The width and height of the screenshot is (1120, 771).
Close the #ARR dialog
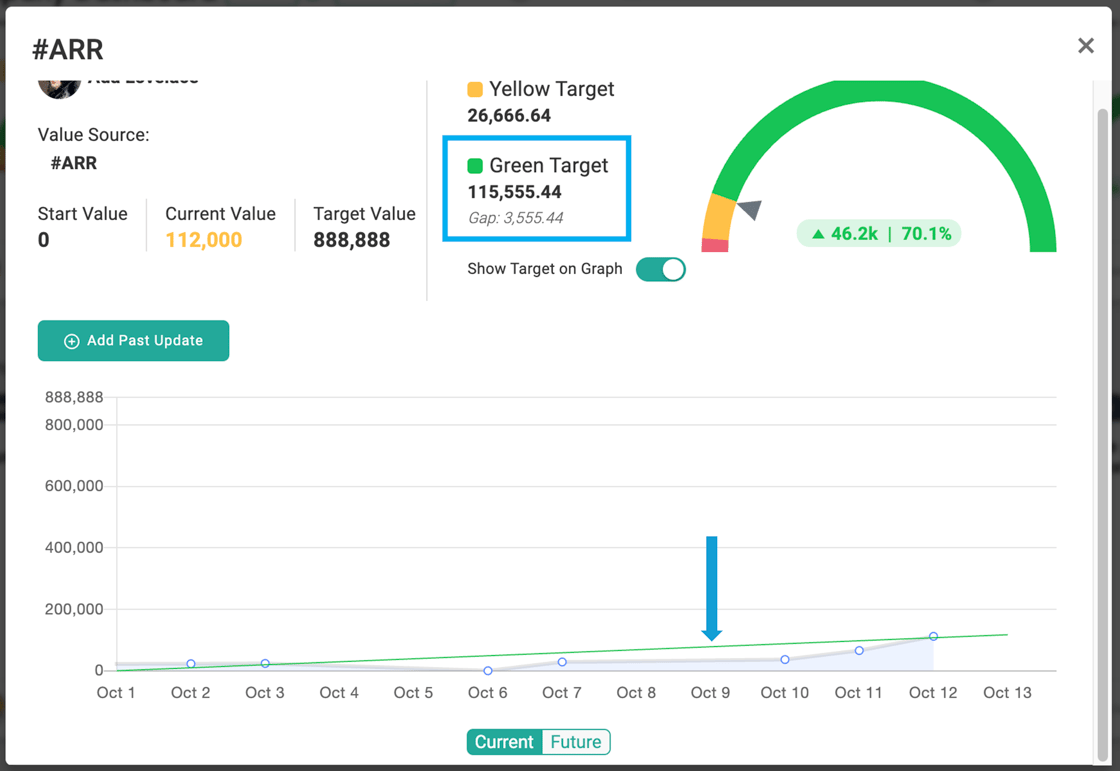pos(1086,45)
